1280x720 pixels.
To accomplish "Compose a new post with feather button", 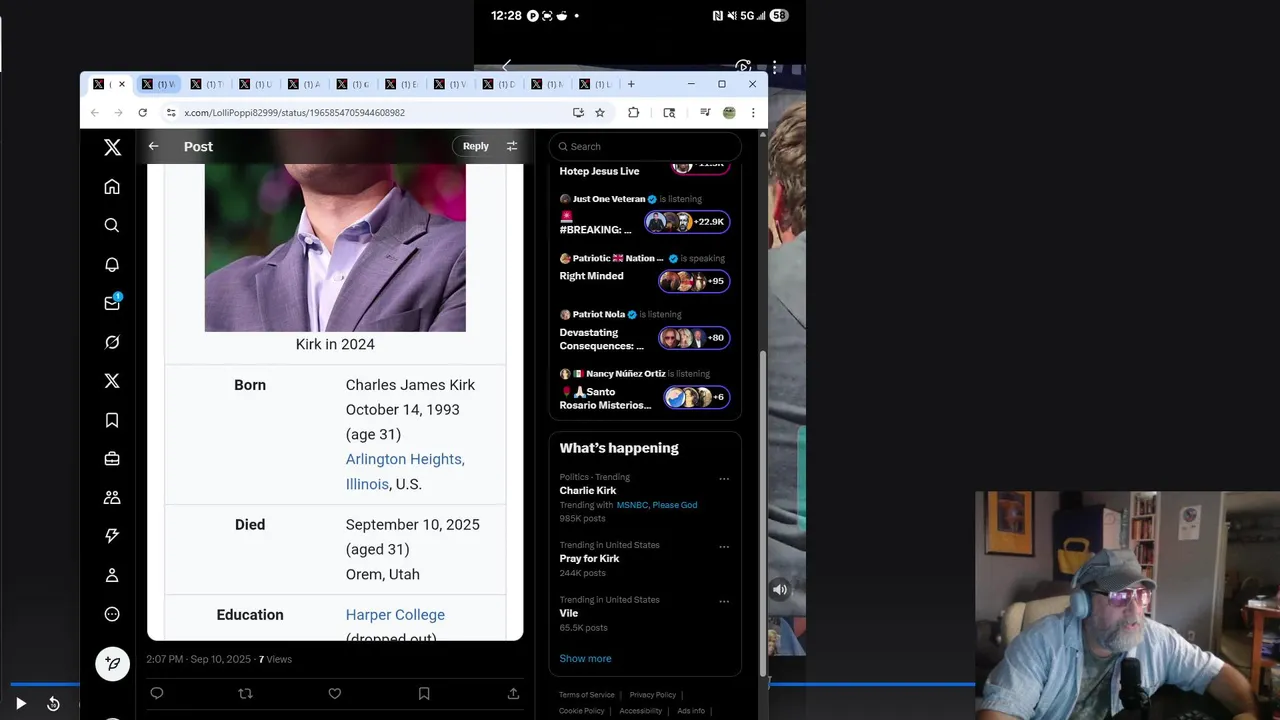I will tap(112, 664).
